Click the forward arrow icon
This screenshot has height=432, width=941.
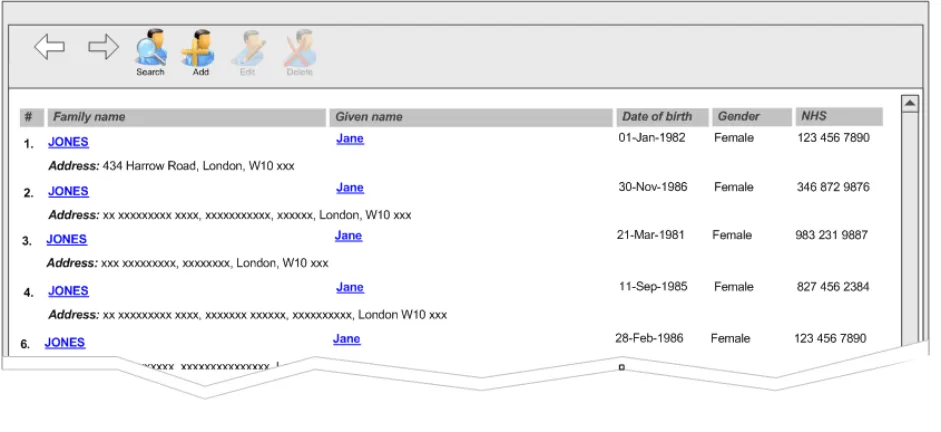click(x=103, y=47)
